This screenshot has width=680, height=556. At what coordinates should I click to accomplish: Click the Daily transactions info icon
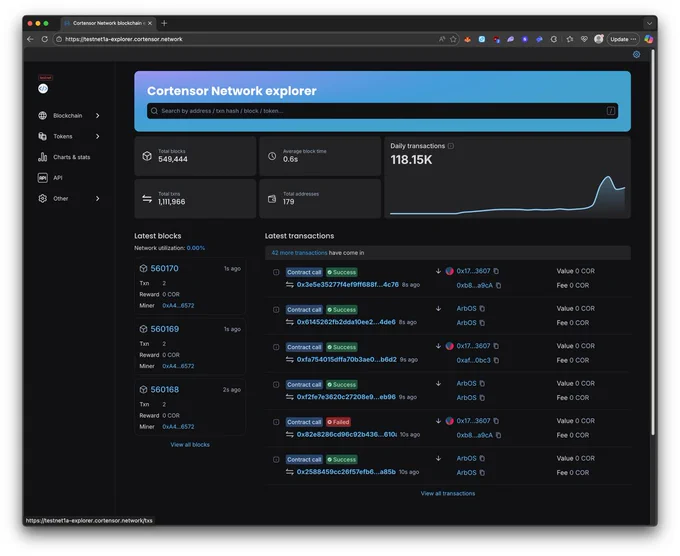tap(451, 146)
